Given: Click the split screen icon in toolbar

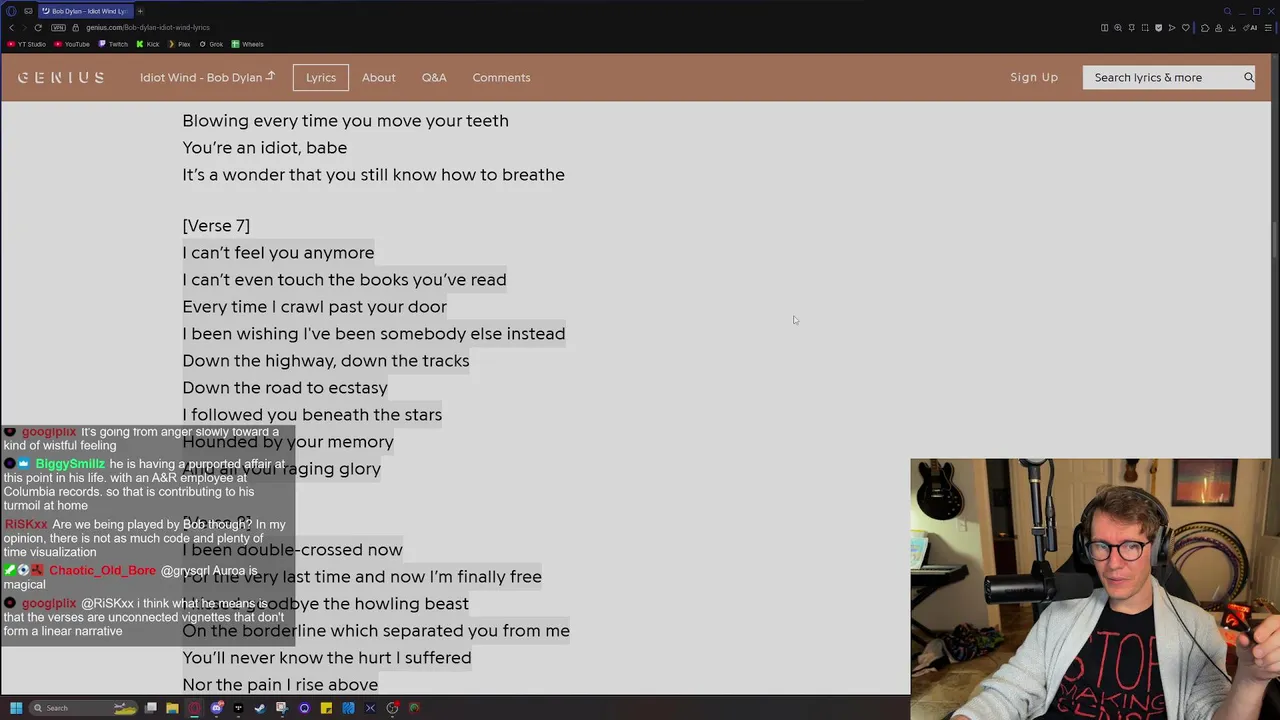Looking at the screenshot, I should 1105,28.
